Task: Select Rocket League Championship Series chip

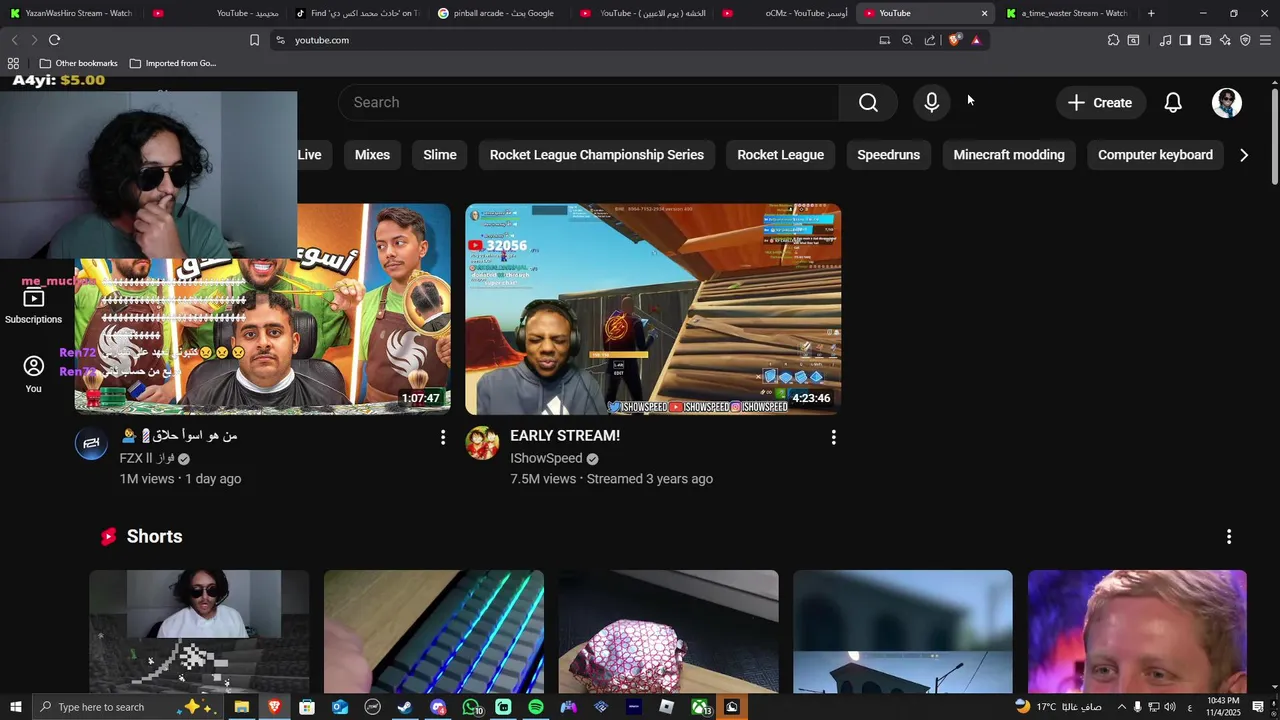Action: click(597, 155)
